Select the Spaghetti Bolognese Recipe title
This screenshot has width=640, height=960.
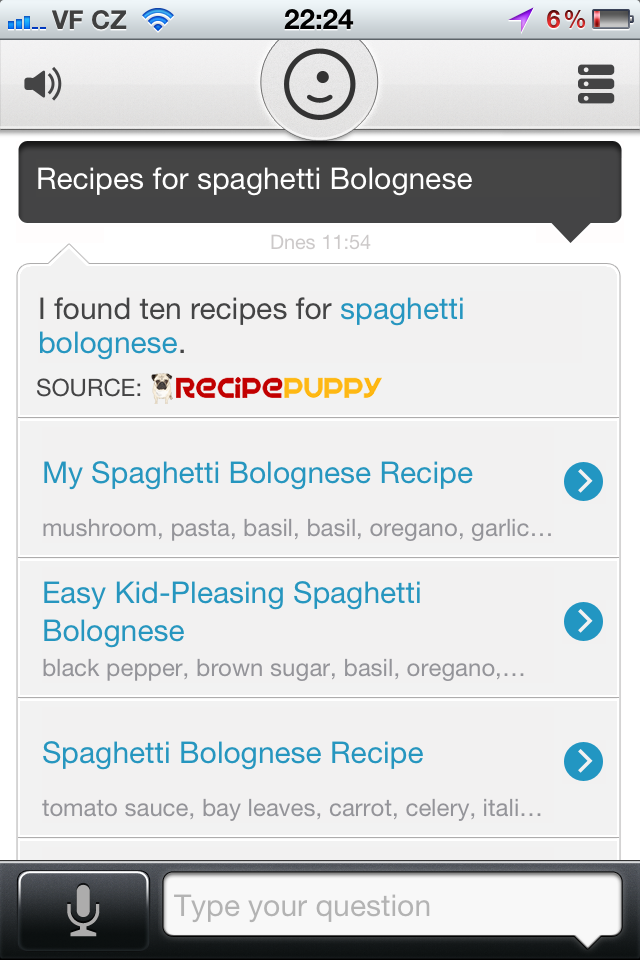pyautogui.click(x=233, y=753)
